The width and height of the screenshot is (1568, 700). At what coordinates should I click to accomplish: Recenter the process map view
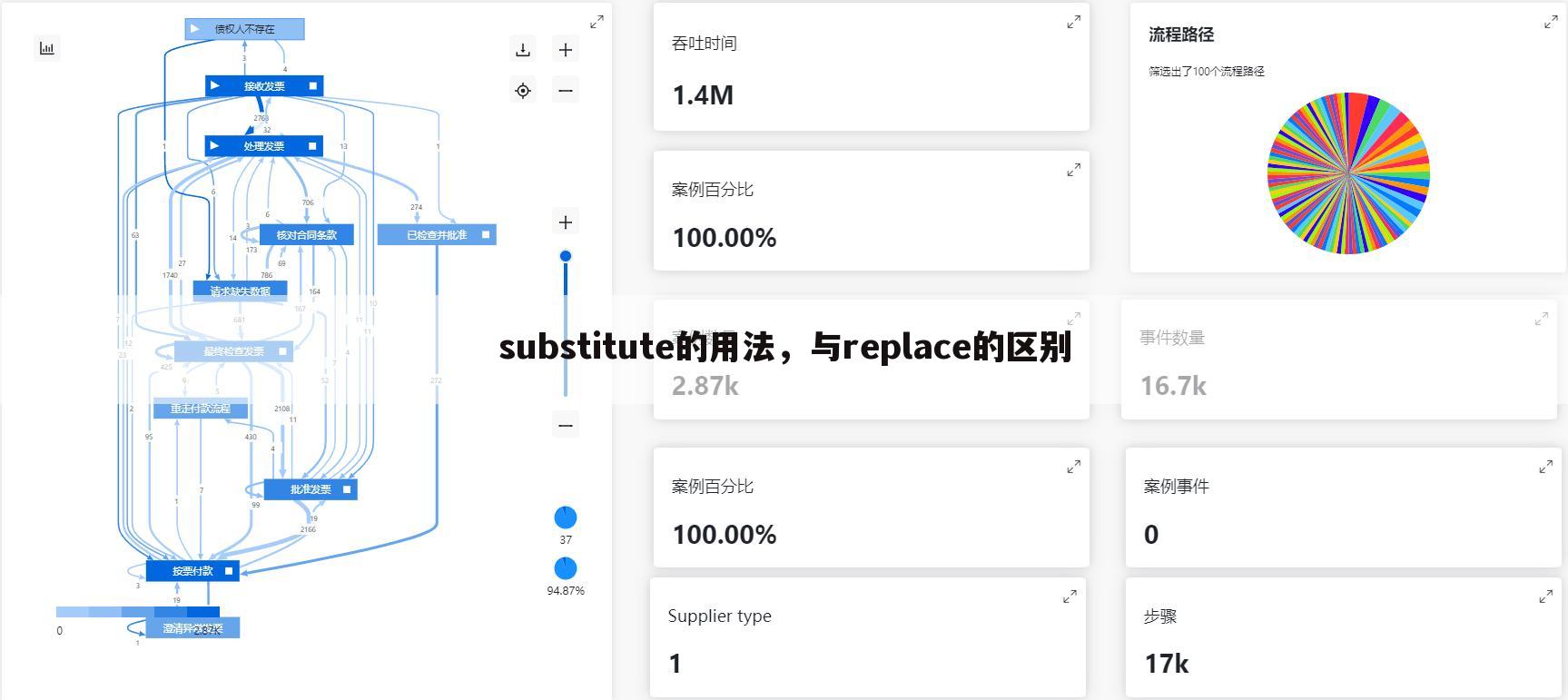[523, 90]
